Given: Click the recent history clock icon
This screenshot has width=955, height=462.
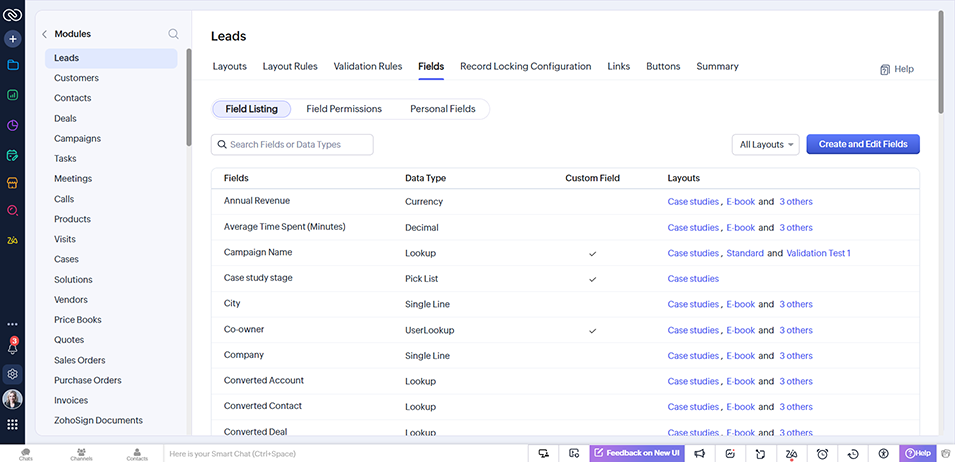Looking at the screenshot, I should 852,453.
